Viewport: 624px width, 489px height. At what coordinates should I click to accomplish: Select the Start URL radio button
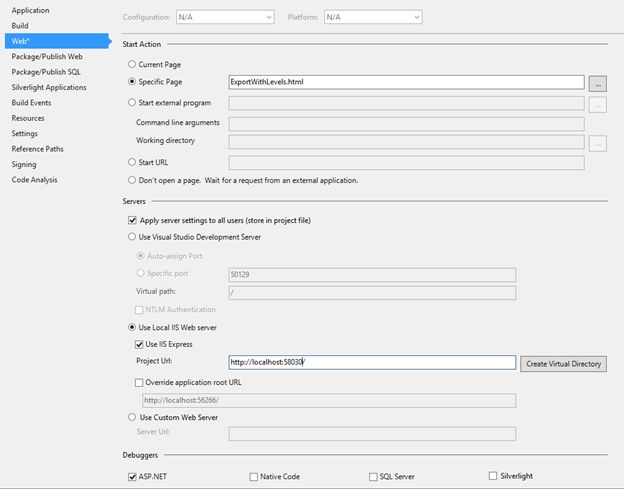click(x=132, y=162)
